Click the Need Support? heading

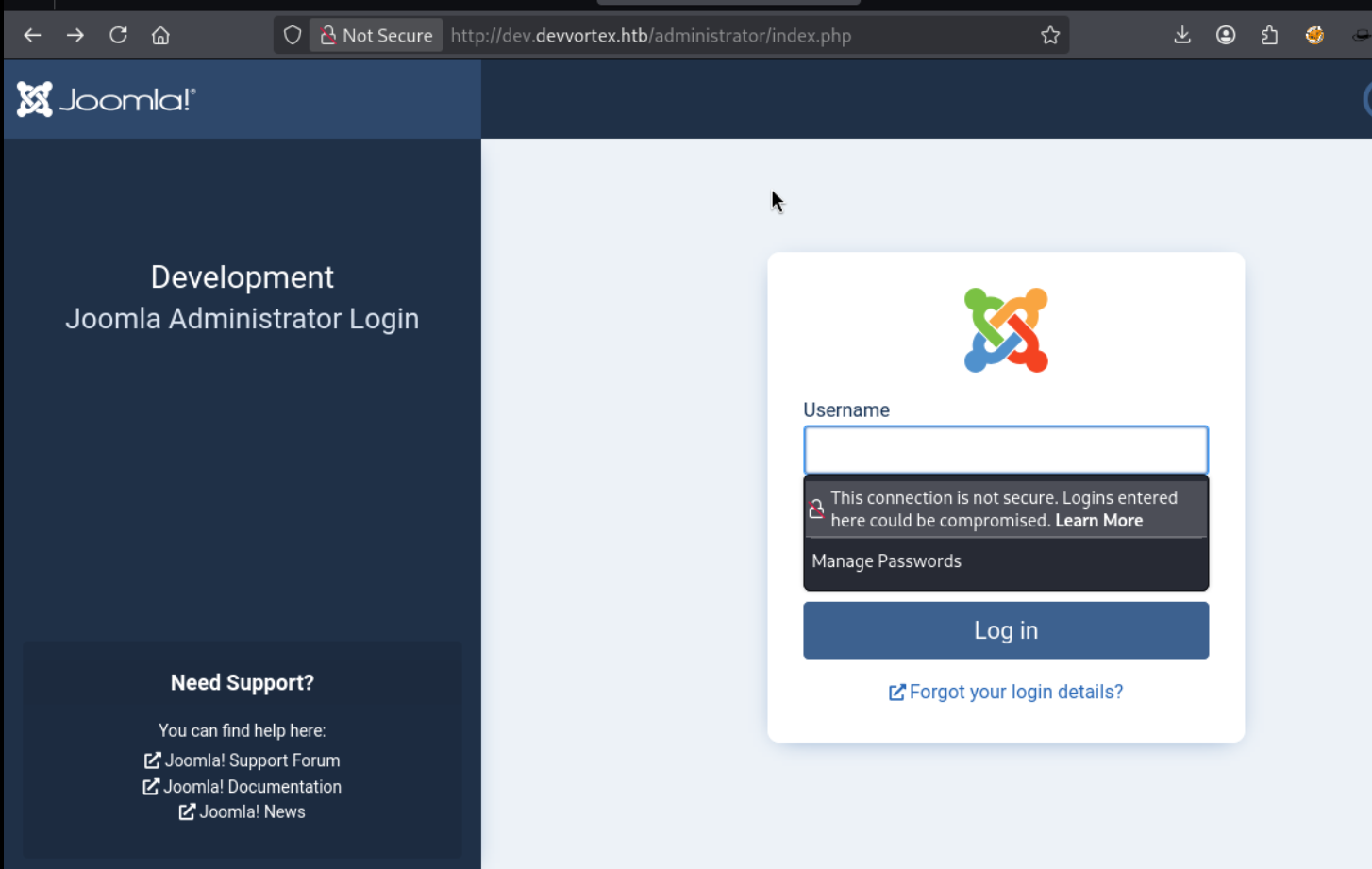243,683
